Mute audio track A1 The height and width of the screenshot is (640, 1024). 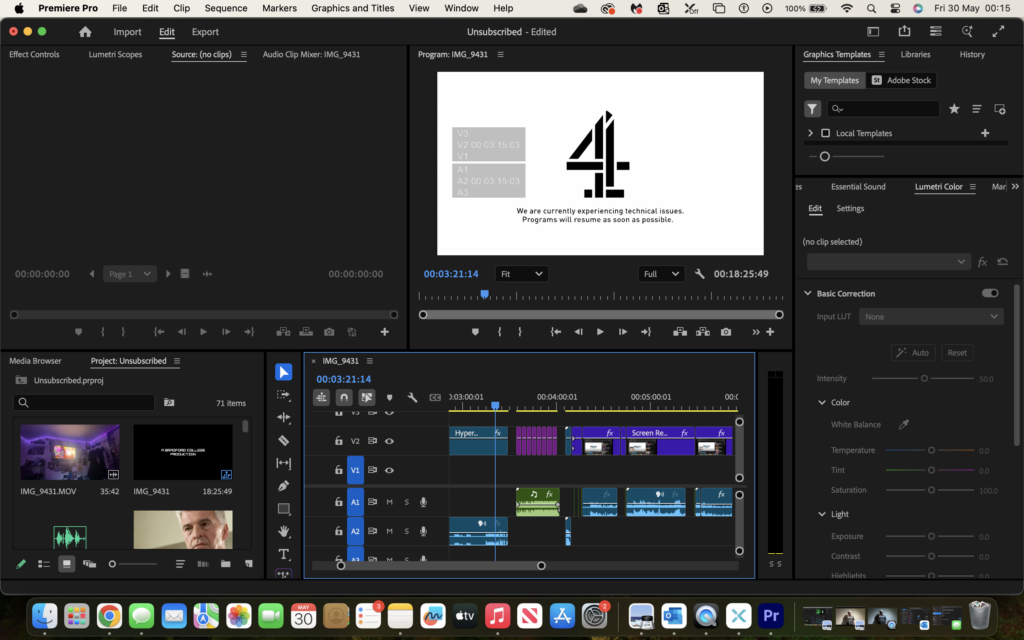click(389, 502)
